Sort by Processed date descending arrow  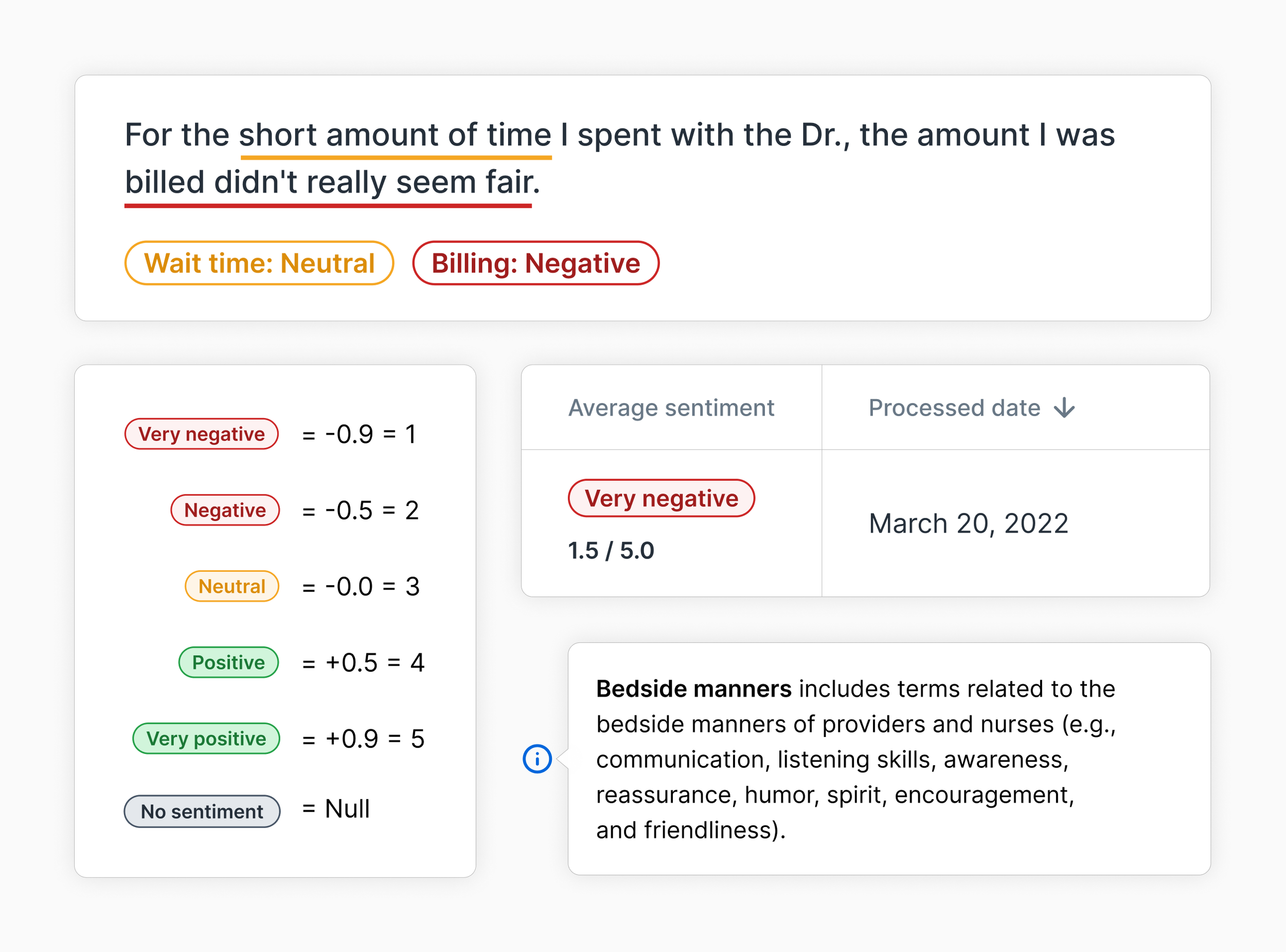[x=1064, y=408]
